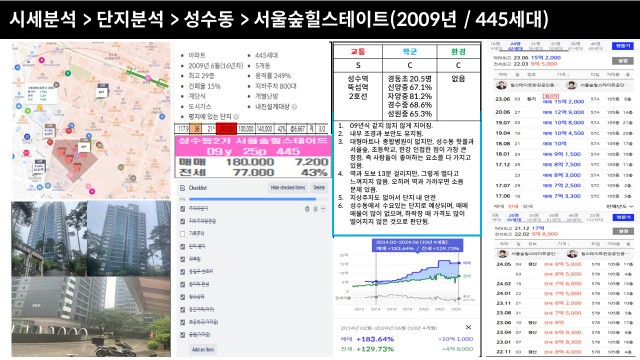Viewport: 640px width, 360px height.
Task: Click the 학군 header cell in the rating table
Action: 410,52
